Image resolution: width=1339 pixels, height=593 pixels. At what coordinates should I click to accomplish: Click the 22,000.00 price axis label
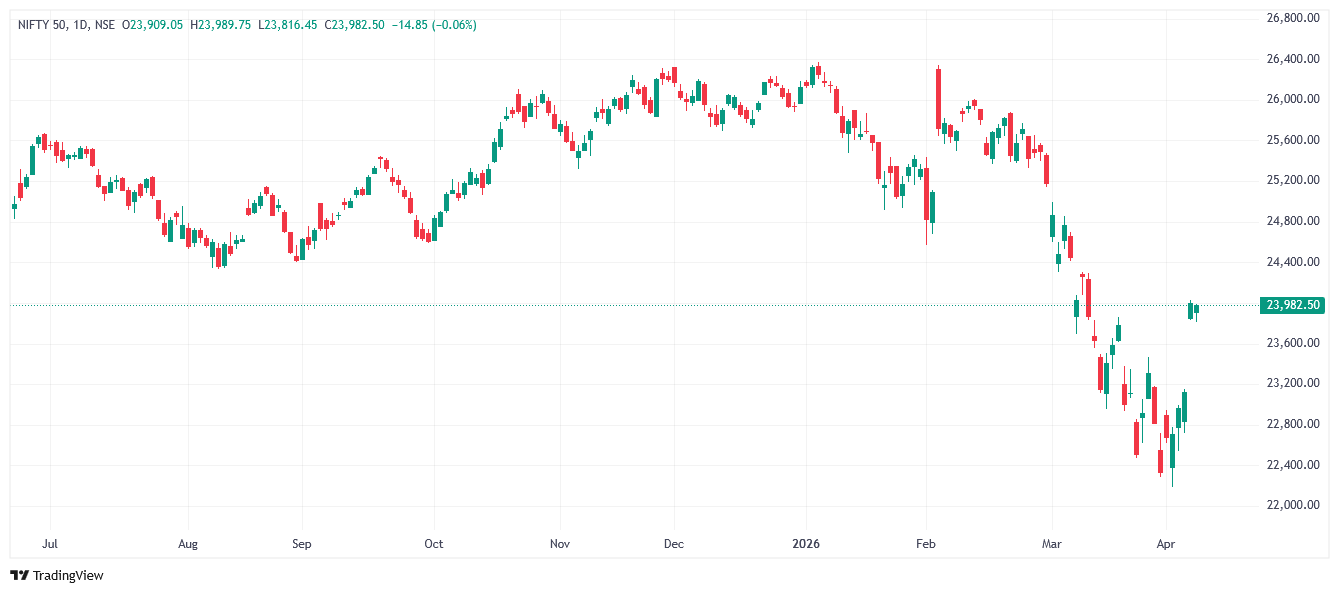[1293, 505]
